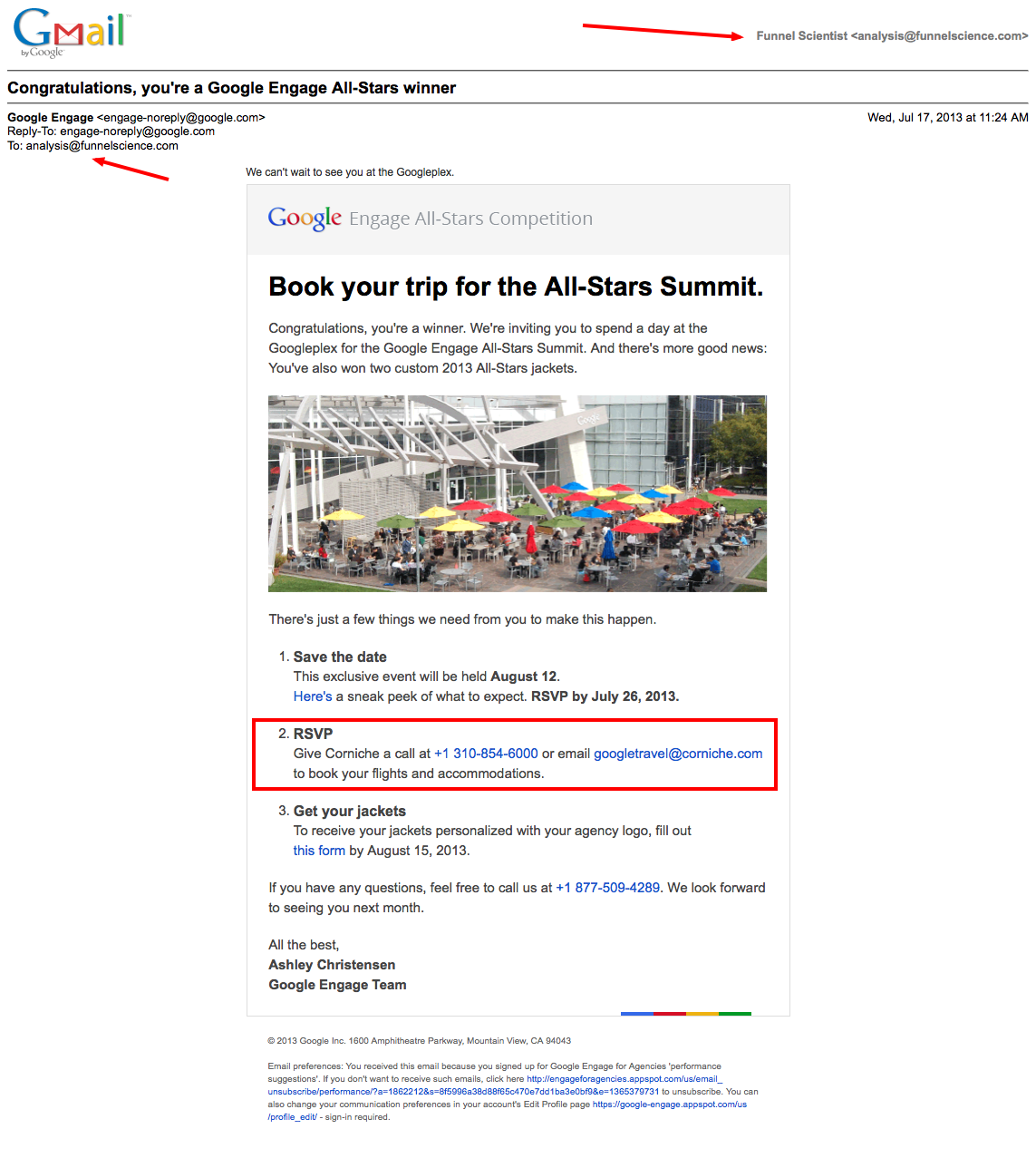Click the email subject line heading
1036x1158 pixels.
232,88
